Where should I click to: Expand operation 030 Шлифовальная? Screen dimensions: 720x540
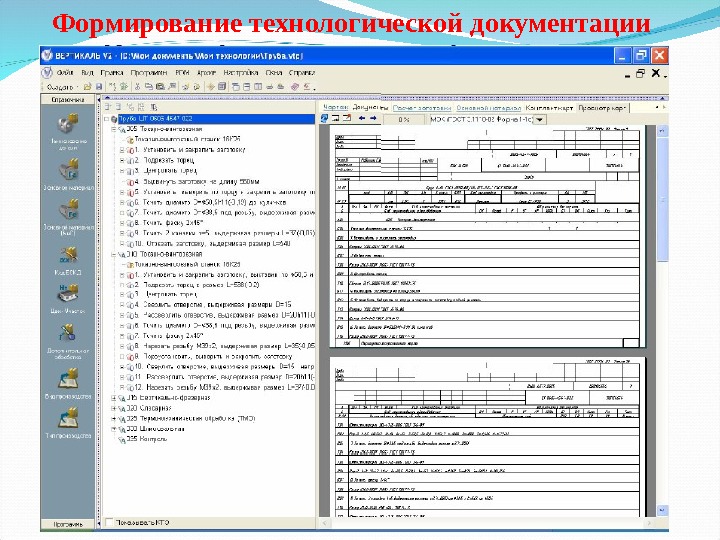114,429
